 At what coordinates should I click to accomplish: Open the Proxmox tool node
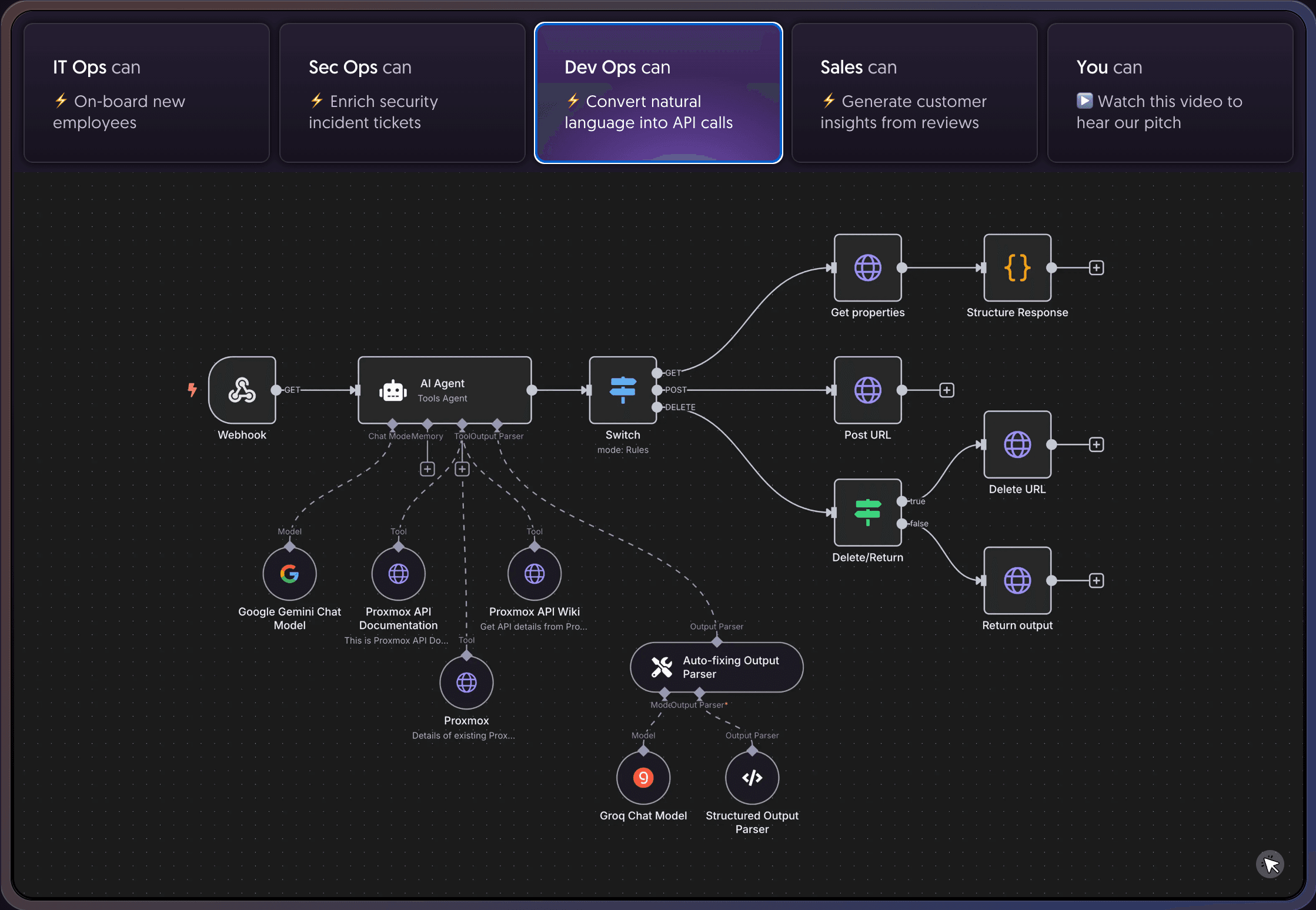click(x=466, y=682)
